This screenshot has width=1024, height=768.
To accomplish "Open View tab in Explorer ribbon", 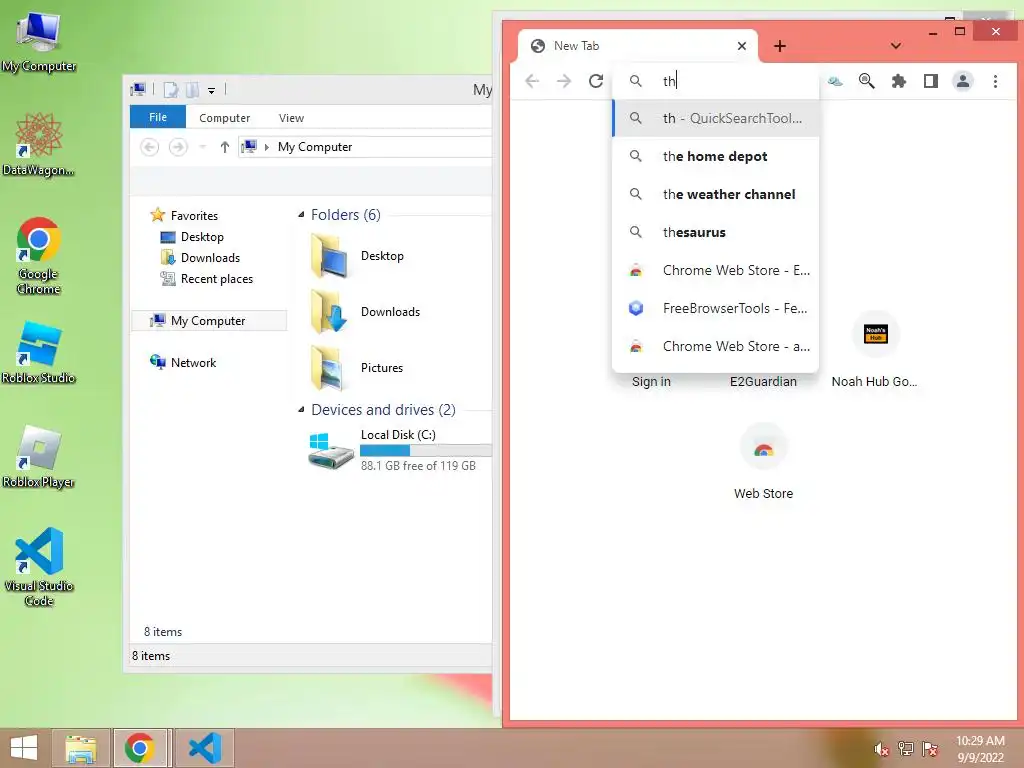I will [x=291, y=118].
